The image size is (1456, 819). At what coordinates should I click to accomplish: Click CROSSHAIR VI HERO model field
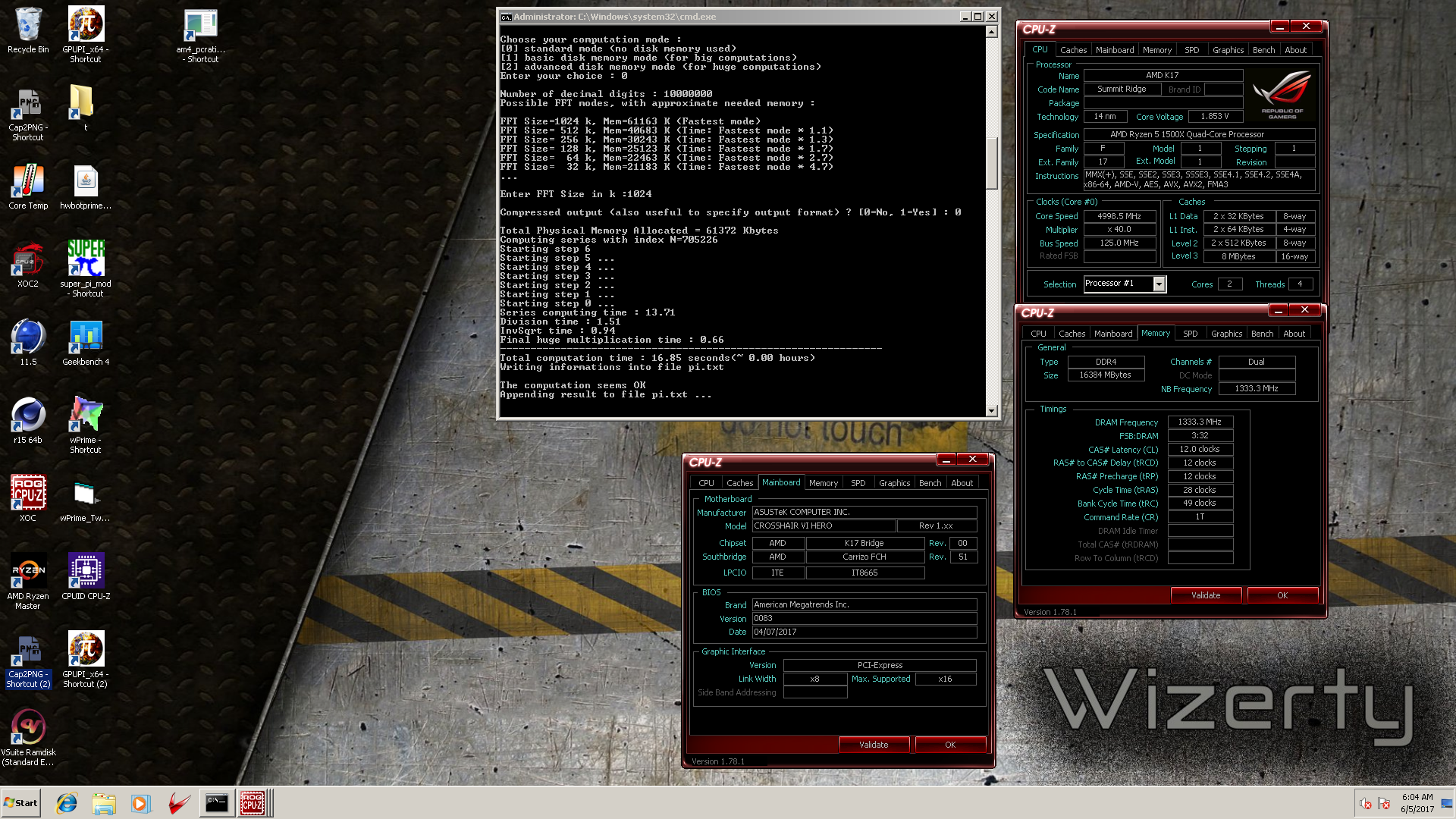823,526
